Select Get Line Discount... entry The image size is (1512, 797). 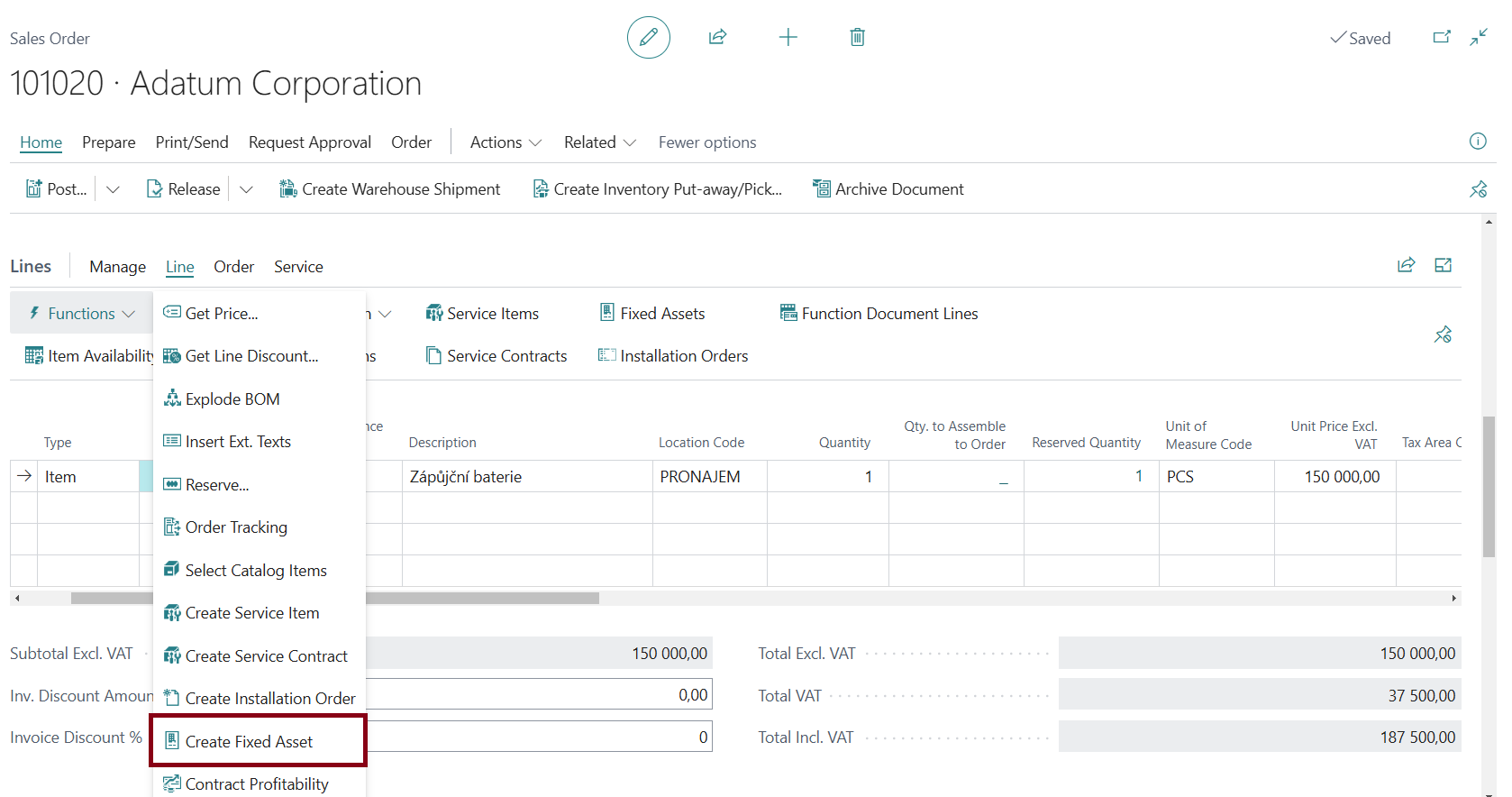(x=260, y=356)
